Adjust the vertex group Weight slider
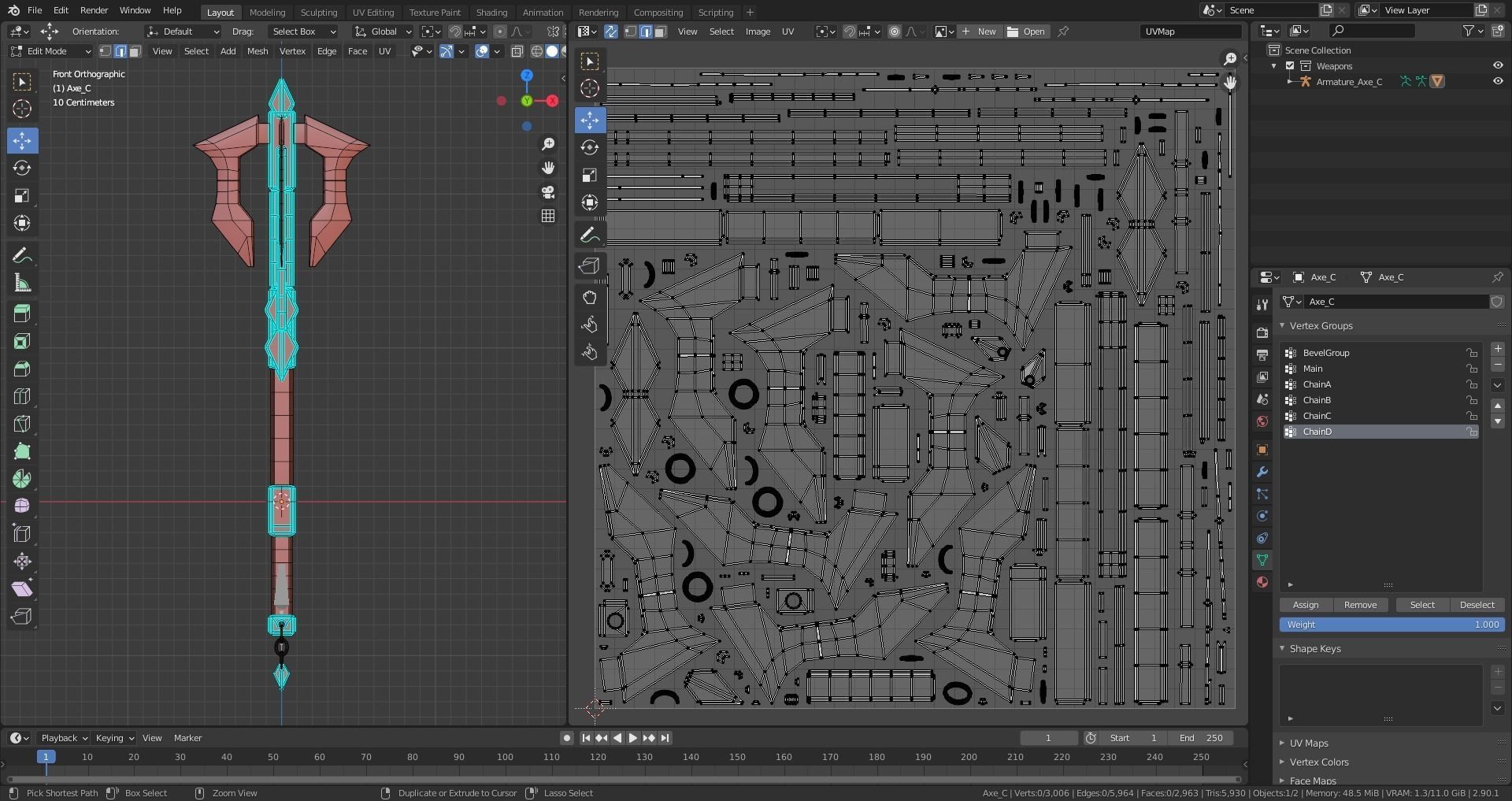Viewport: 1512px width, 801px height. [1392, 625]
